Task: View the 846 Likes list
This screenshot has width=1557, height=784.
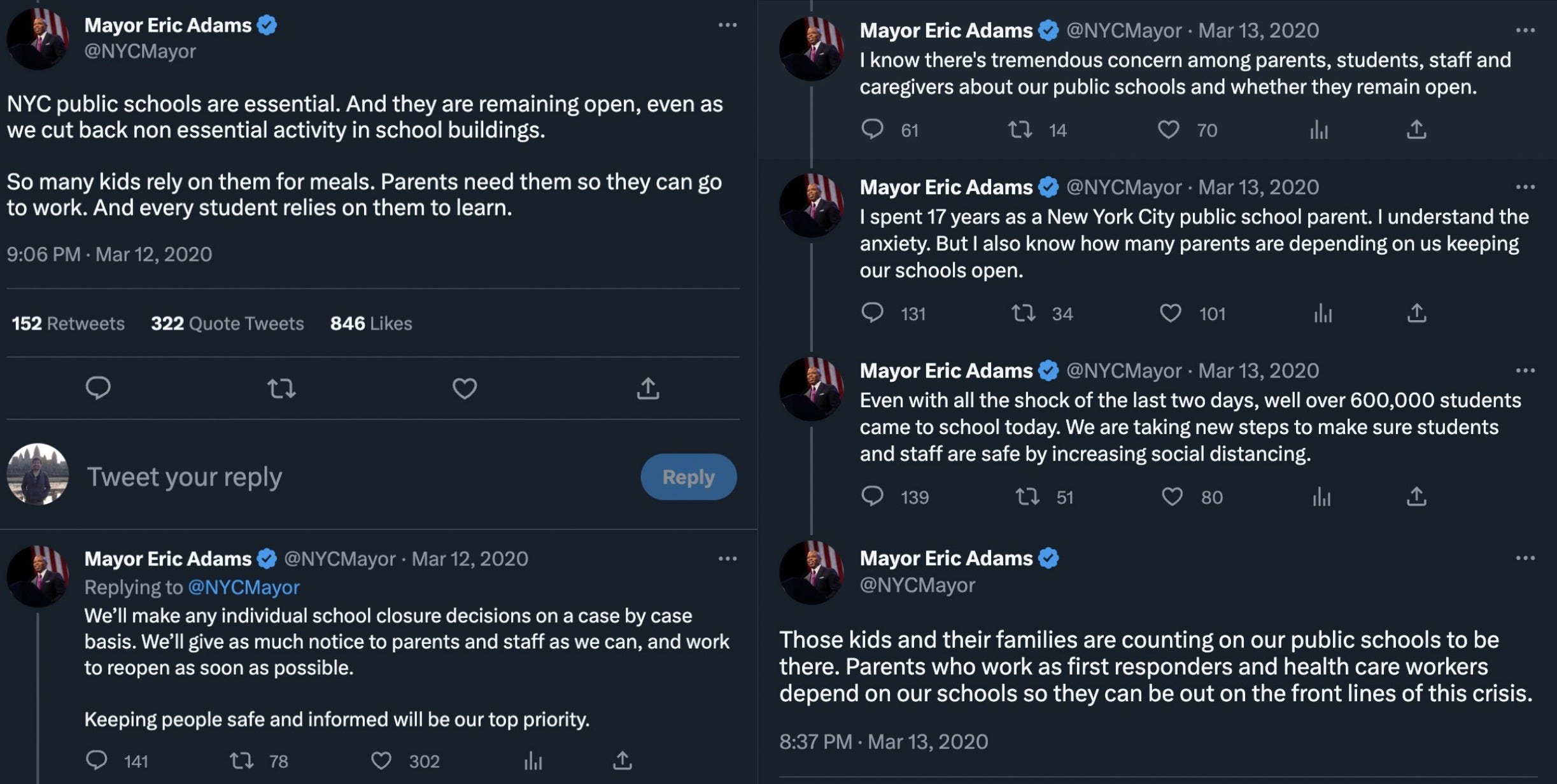Action: 371,323
